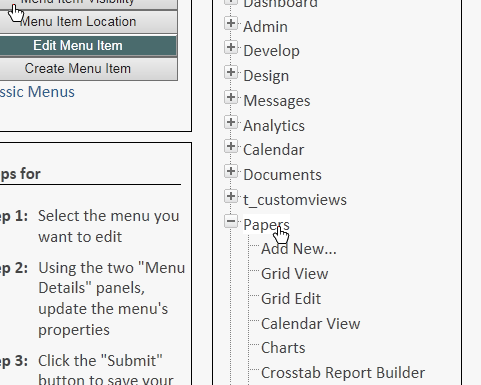Choose Grid View under Papers

click(x=295, y=274)
